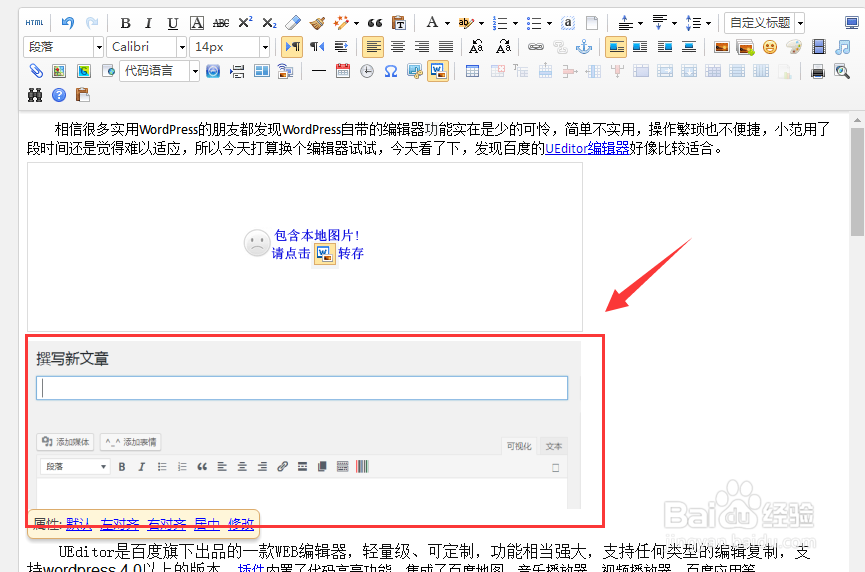Apply subscript formatting
This screenshot has width=865, height=572.
pyautogui.click(x=269, y=23)
